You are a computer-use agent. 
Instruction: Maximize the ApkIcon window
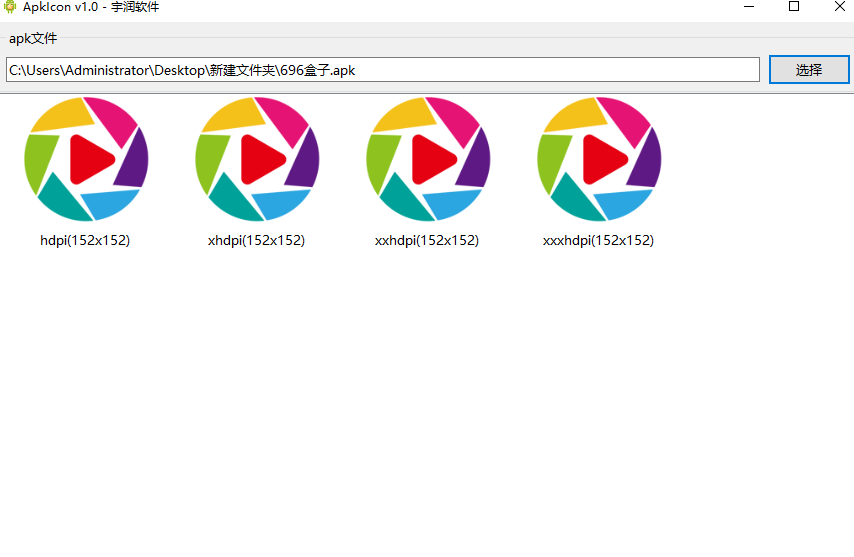794,7
